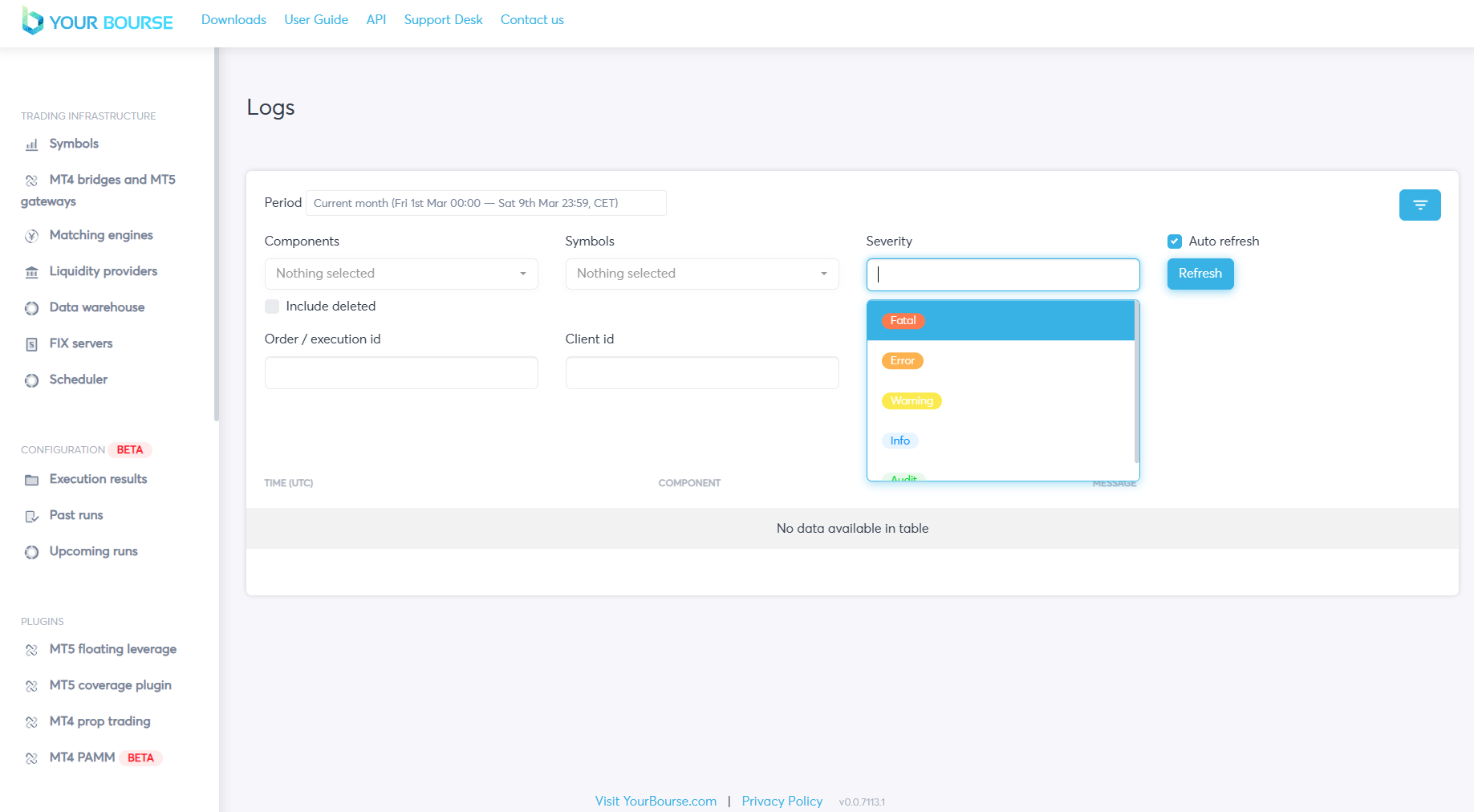This screenshot has height=812, width=1474.
Task: Select the Fatal severity option
Action: point(903,321)
